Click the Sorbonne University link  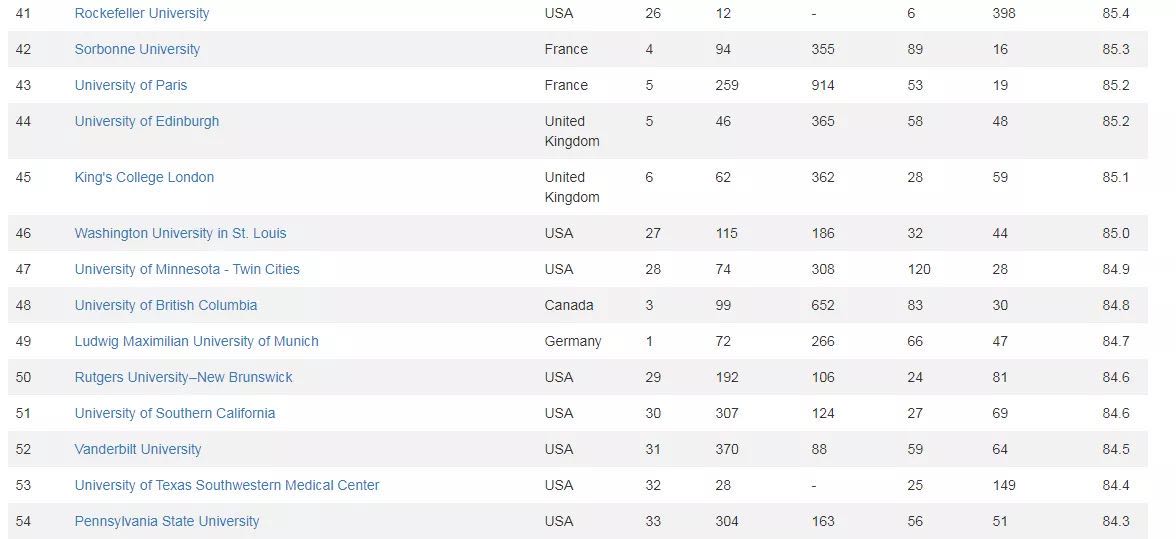tap(137, 49)
